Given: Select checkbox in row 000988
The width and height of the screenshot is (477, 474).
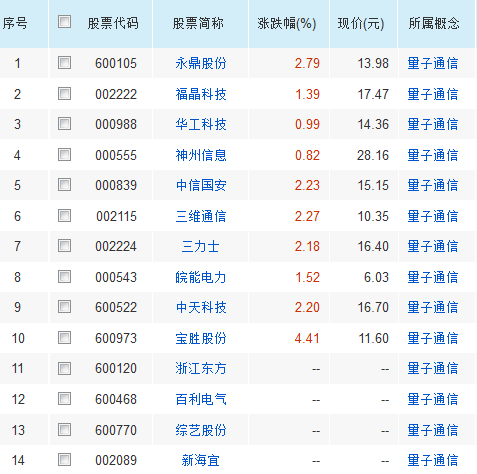Looking at the screenshot, I should tap(64, 124).
